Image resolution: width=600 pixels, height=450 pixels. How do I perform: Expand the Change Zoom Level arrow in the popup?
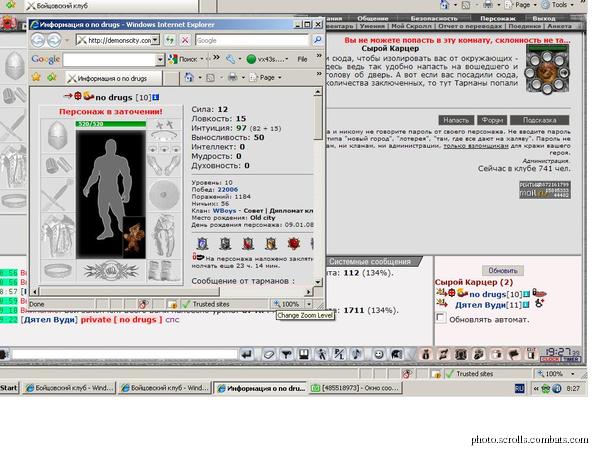tap(308, 304)
